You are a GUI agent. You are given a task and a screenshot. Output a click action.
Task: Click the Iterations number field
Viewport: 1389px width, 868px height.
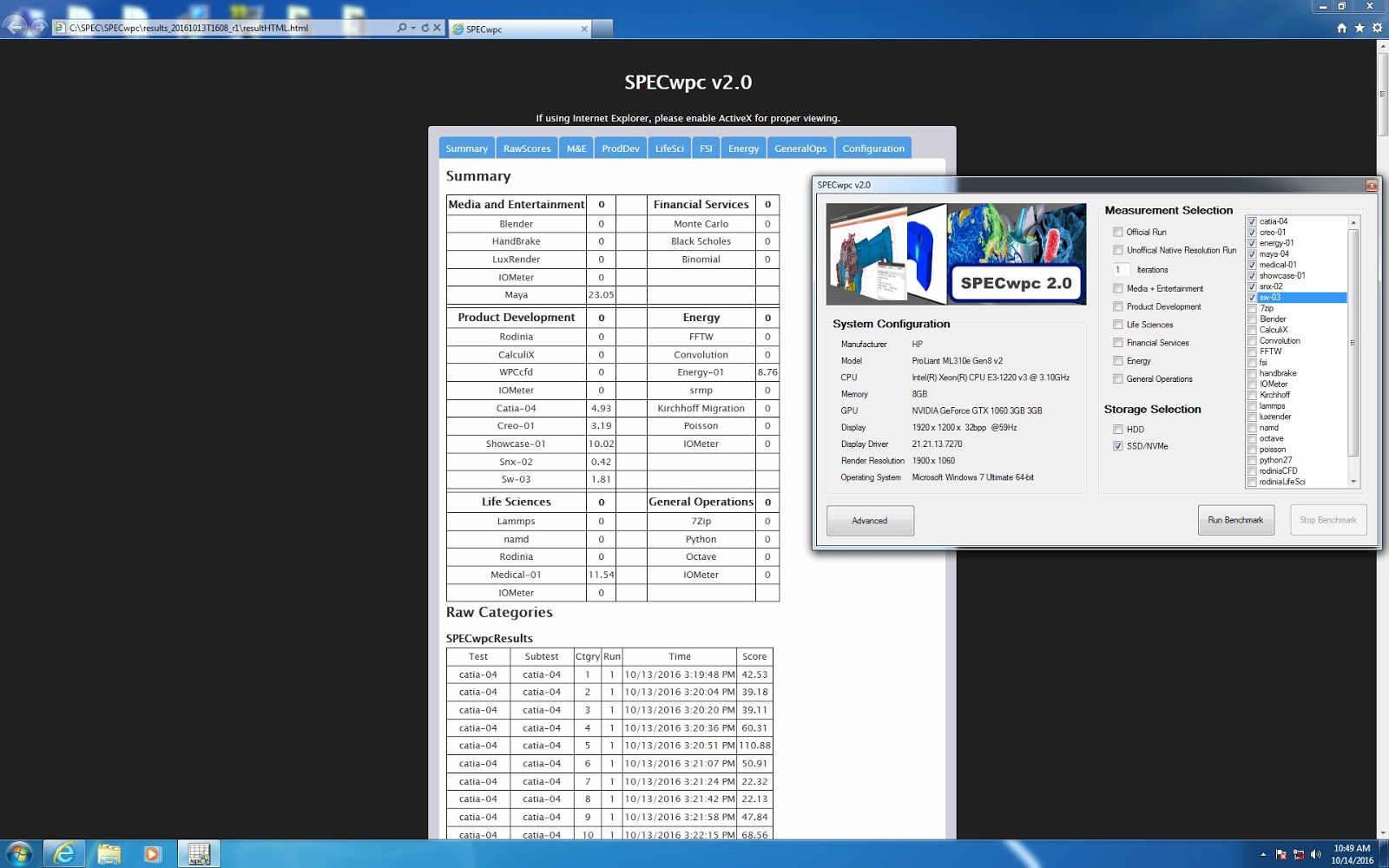(x=1122, y=270)
